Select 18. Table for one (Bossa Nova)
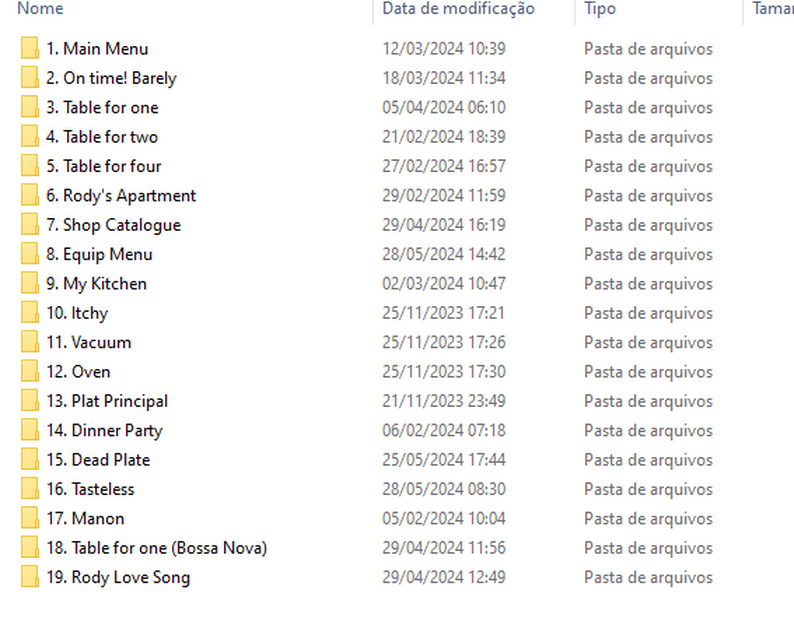The height and width of the screenshot is (618, 794). 157,548
